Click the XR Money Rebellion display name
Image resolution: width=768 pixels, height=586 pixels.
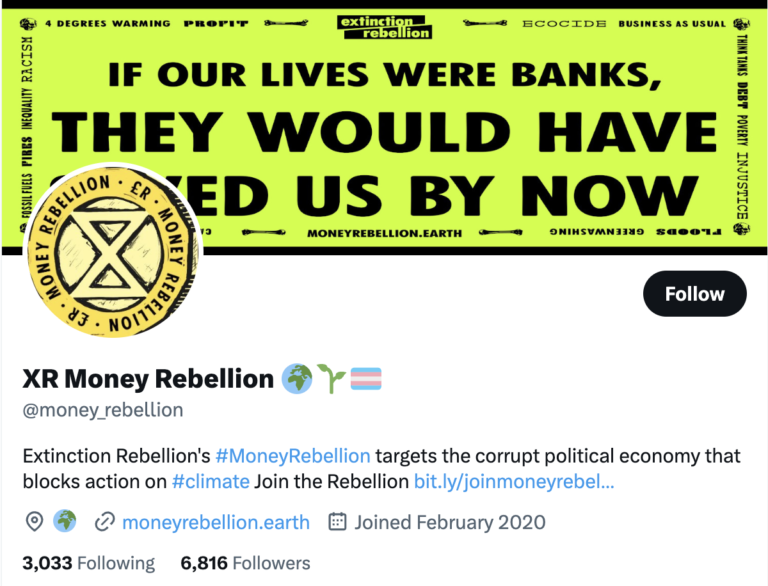[148, 379]
